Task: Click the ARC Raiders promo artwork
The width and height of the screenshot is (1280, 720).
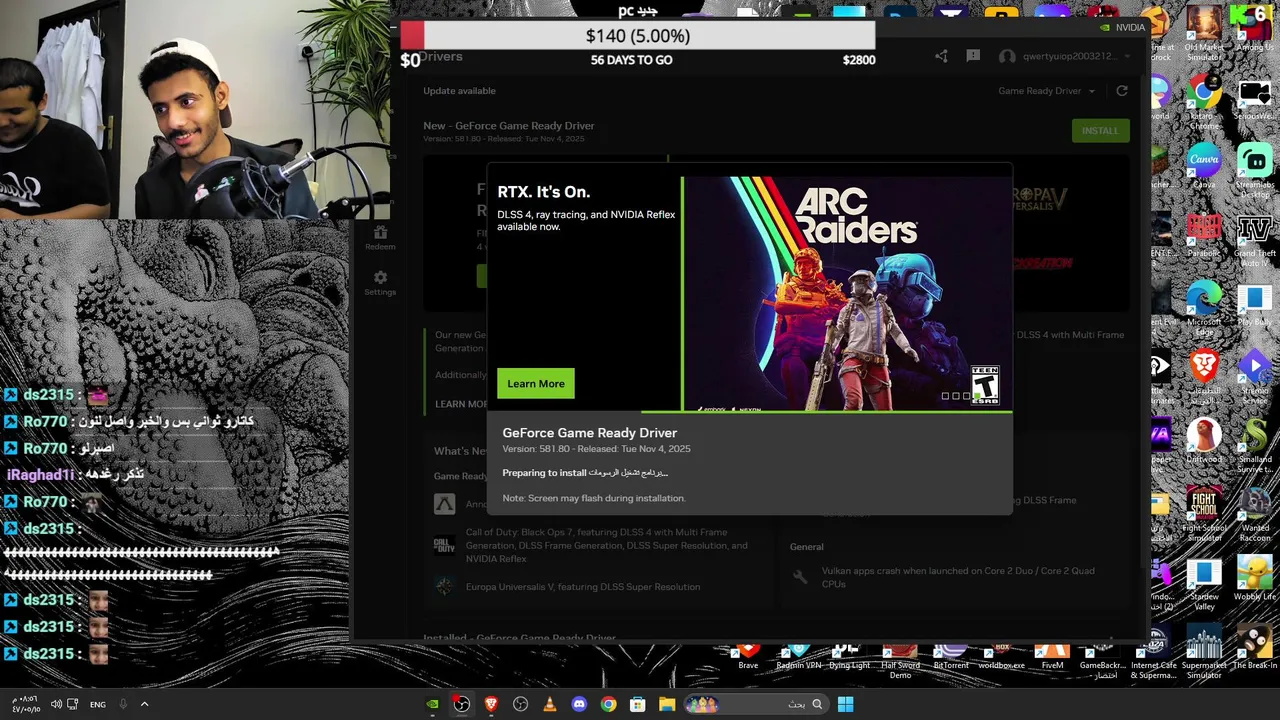Action: (846, 293)
